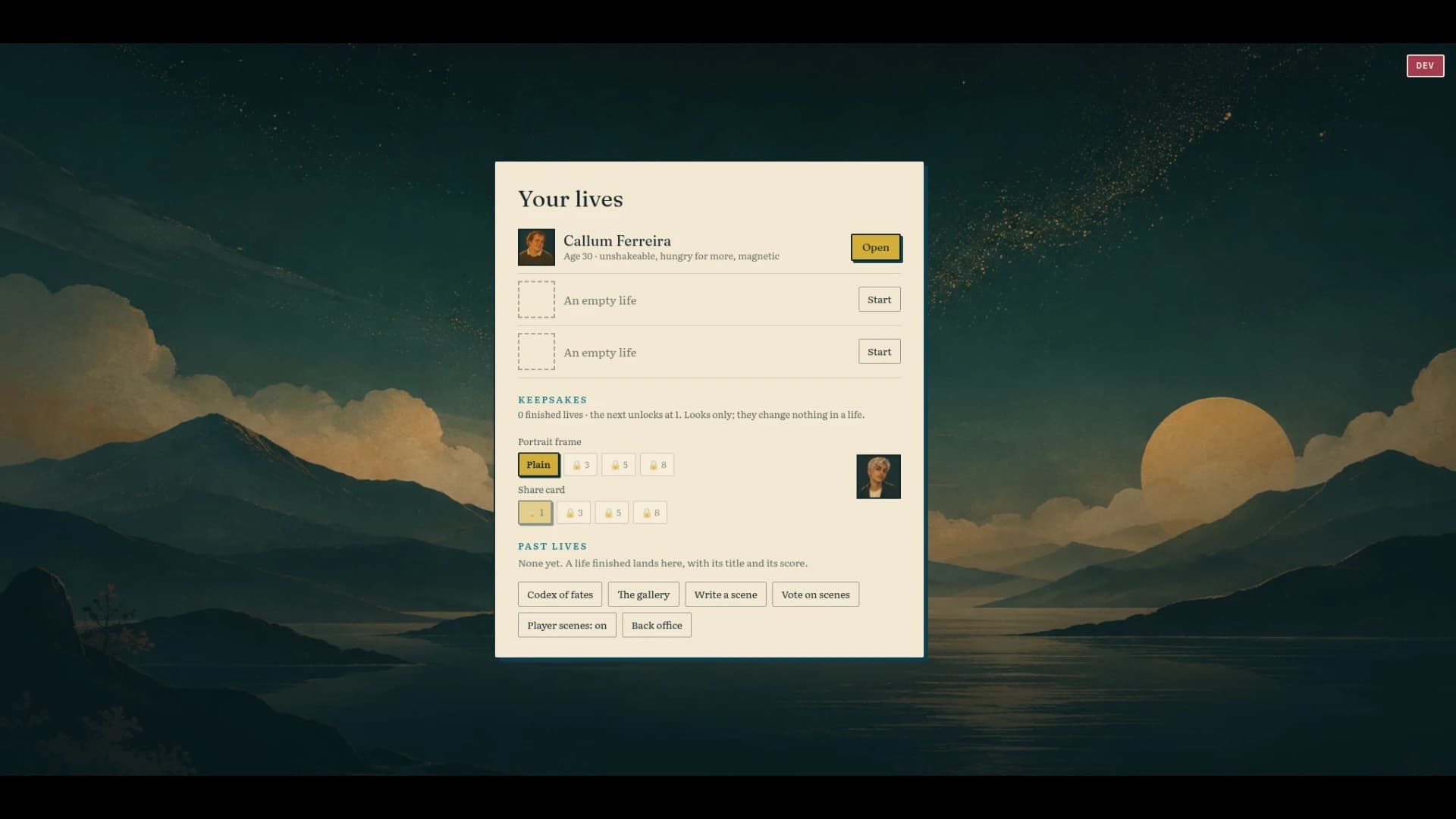The height and width of the screenshot is (819, 1456).
Task: Open the Codex of fates
Action: pyautogui.click(x=560, y=595)
